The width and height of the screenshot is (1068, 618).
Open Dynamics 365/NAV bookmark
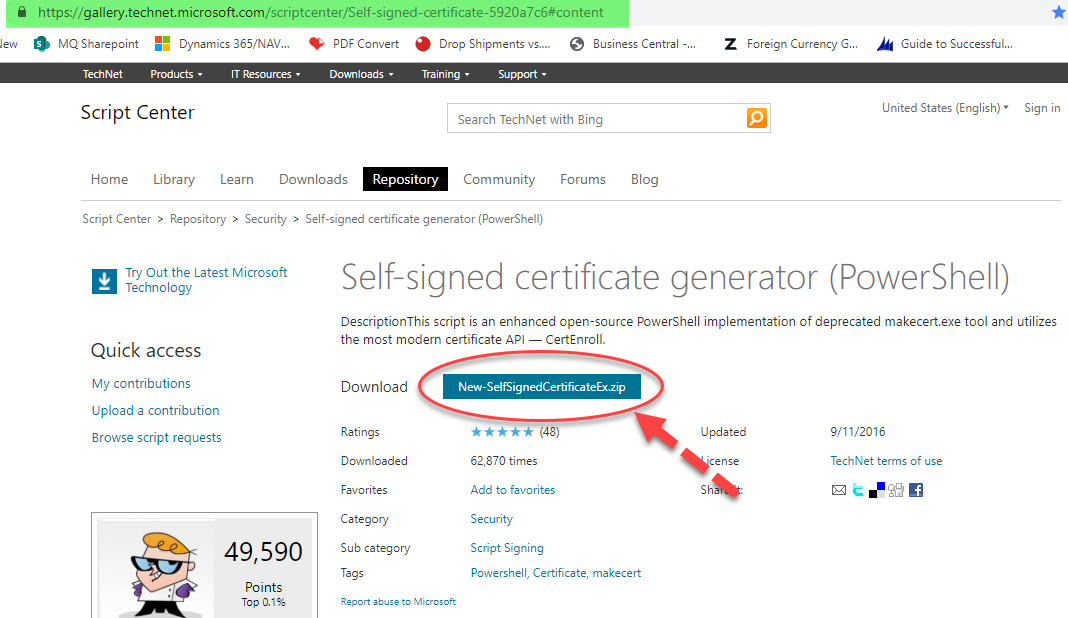tap(223, 44)
